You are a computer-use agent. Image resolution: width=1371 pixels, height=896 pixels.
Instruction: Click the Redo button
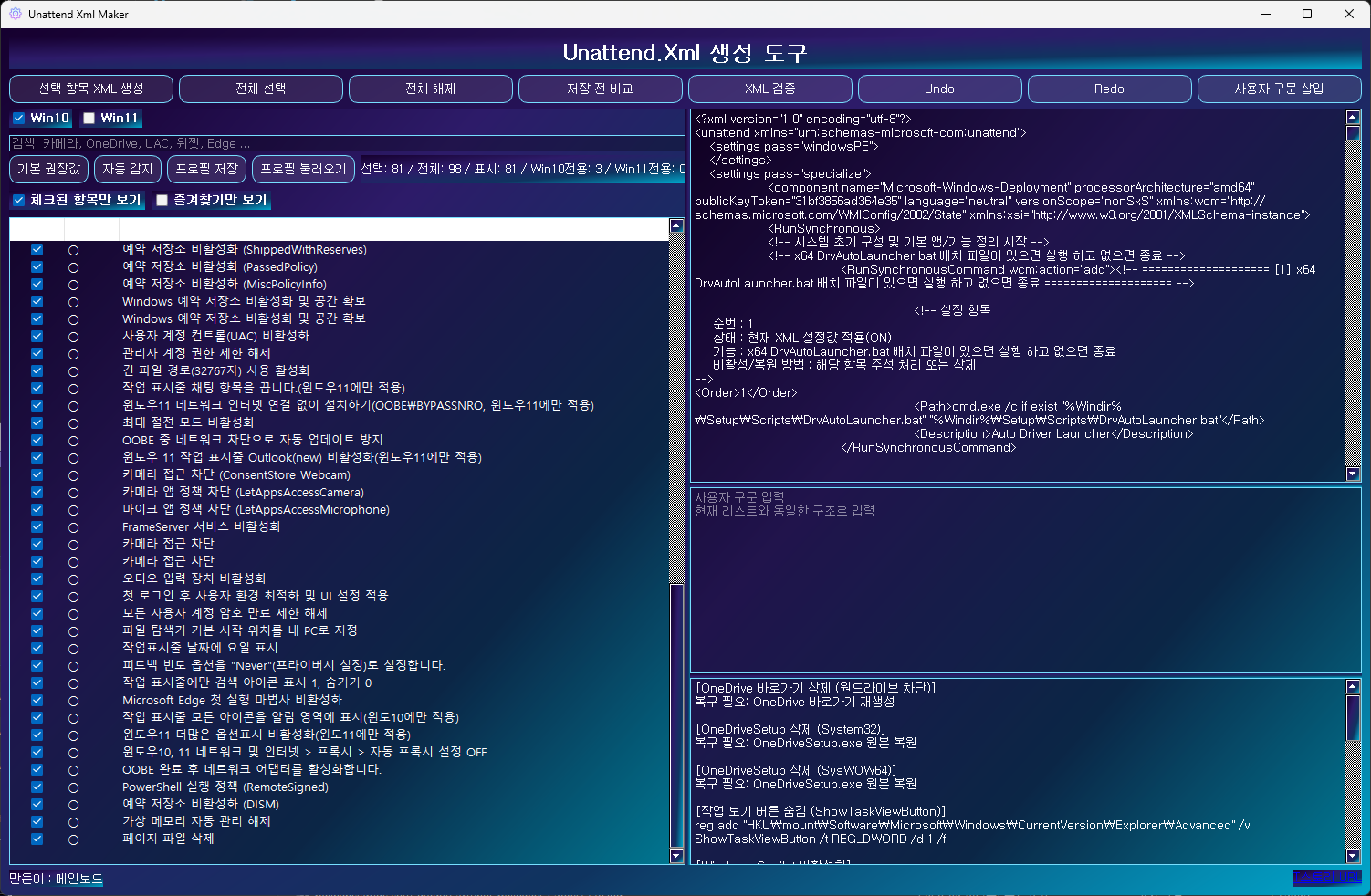click(x=1110, y=89)
